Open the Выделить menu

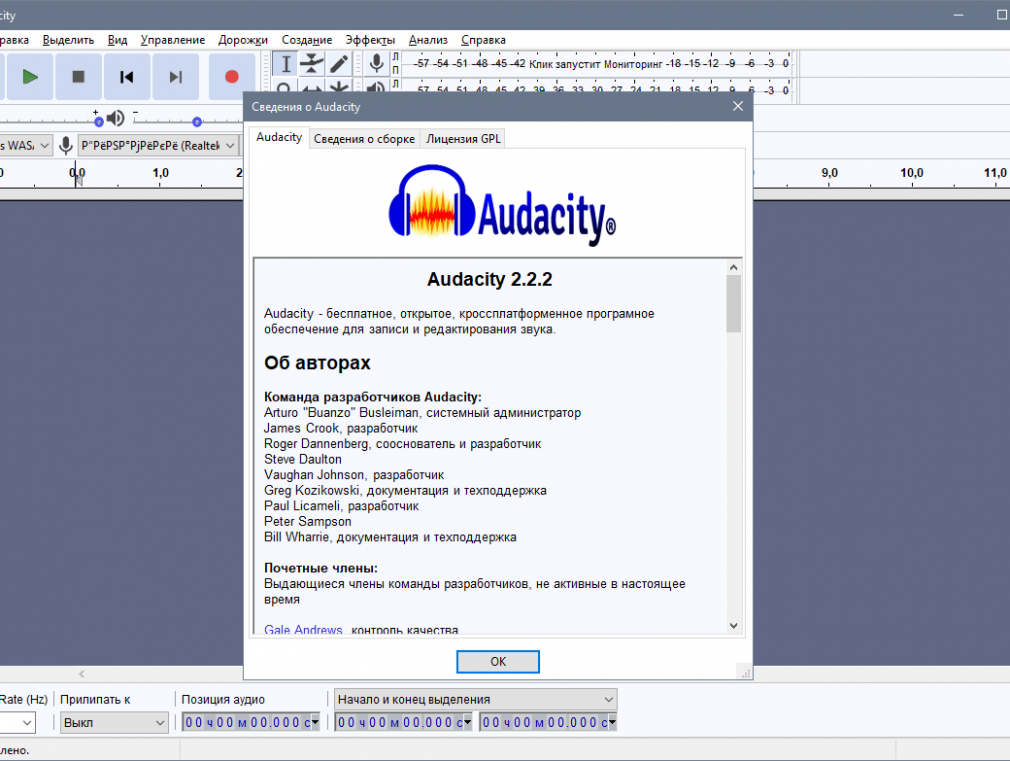coord(68,40)
